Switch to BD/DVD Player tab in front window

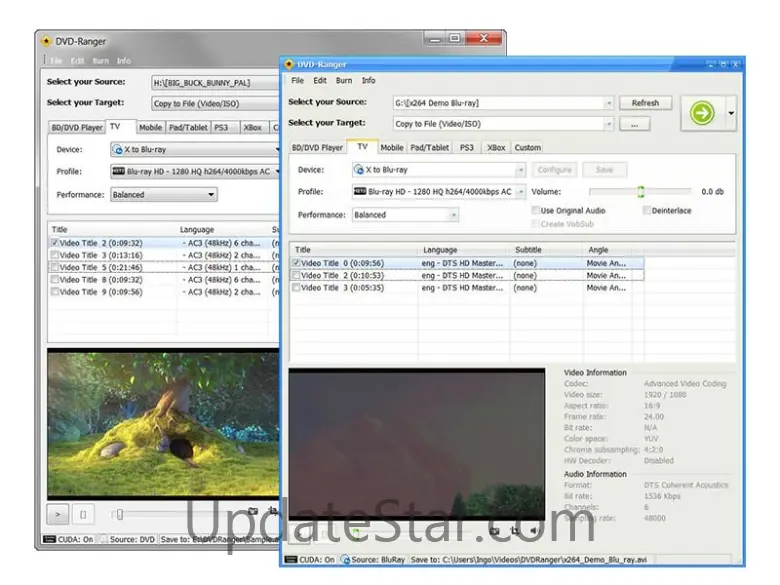click(317, 148)
